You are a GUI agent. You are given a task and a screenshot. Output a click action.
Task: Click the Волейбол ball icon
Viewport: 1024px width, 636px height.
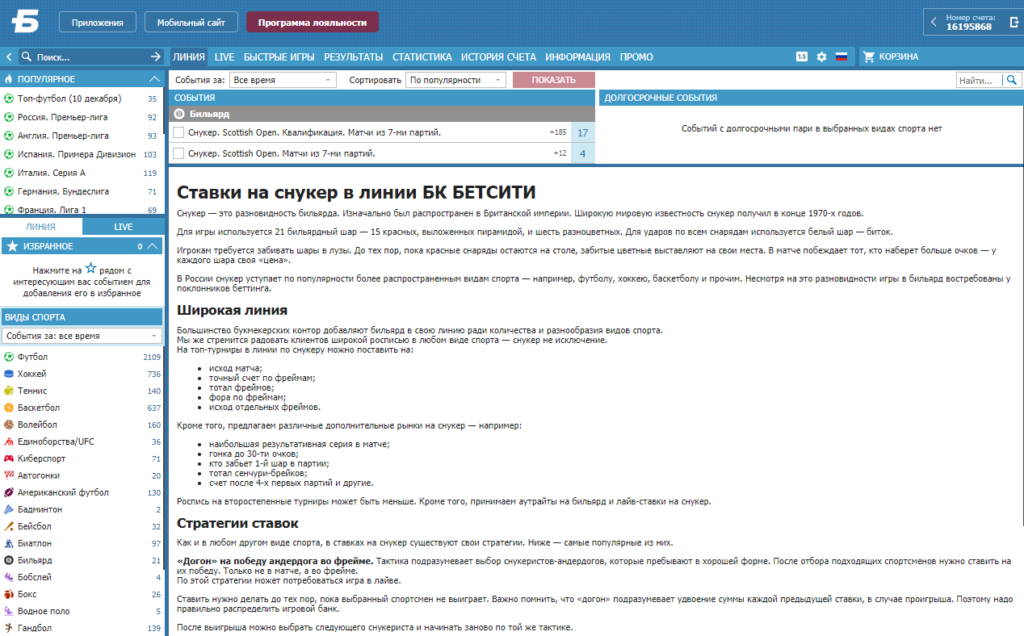[9, 424]
